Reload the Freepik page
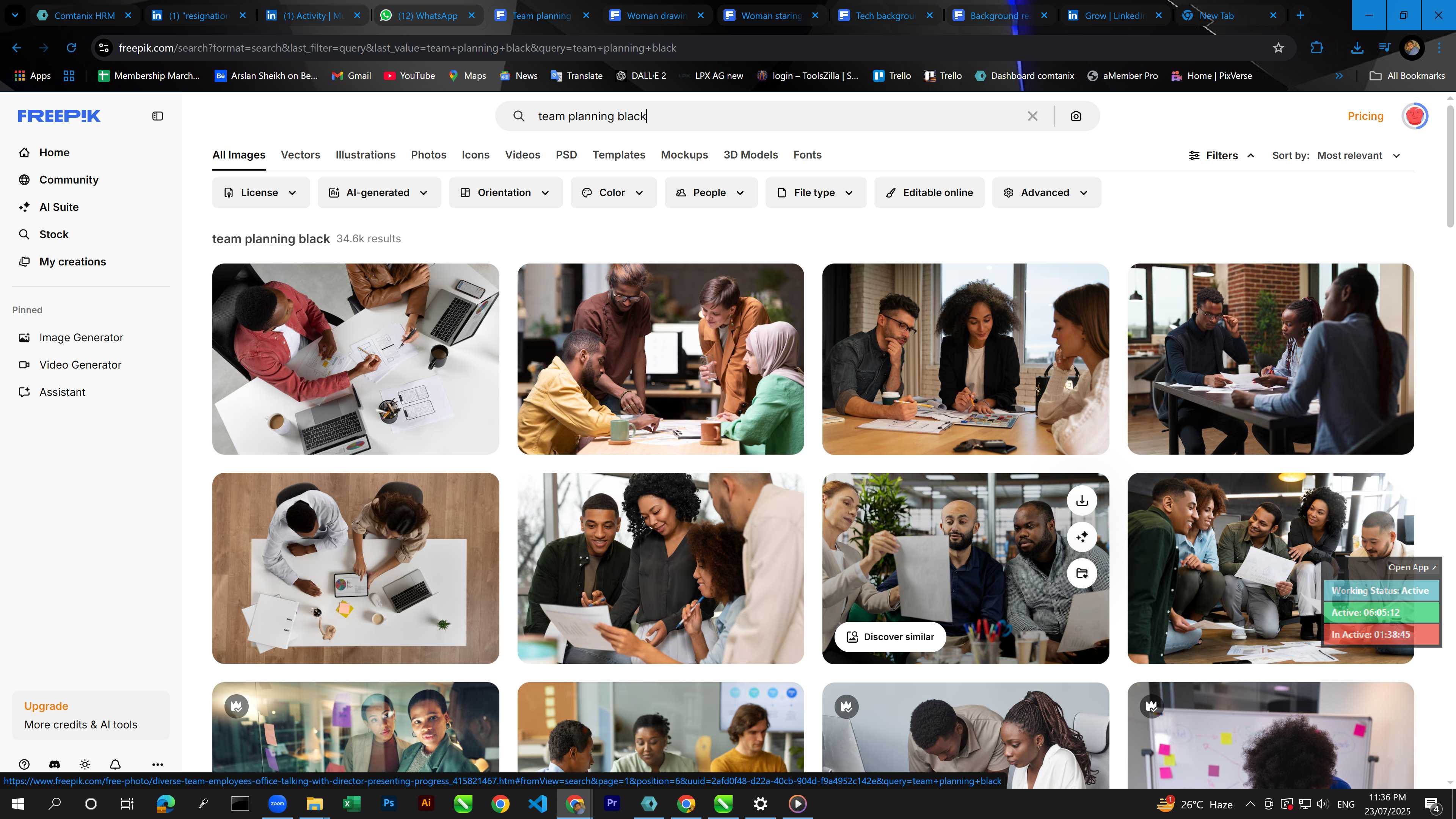1456x819 pixels. 71,48
